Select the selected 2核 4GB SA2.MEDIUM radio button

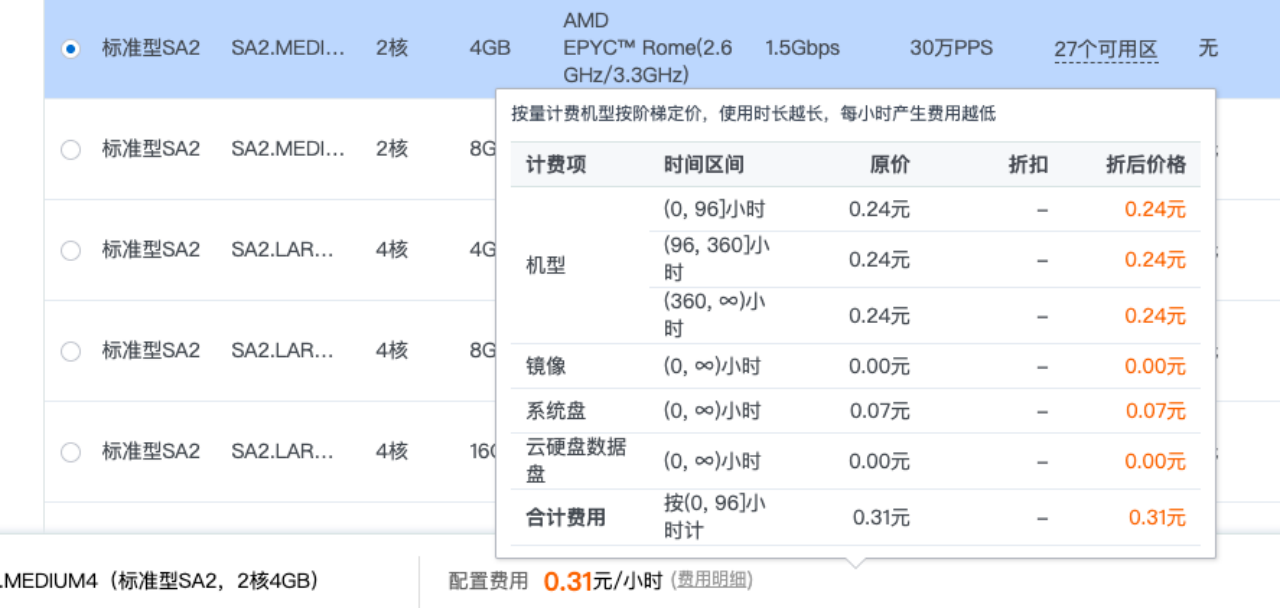click(70, 48)
